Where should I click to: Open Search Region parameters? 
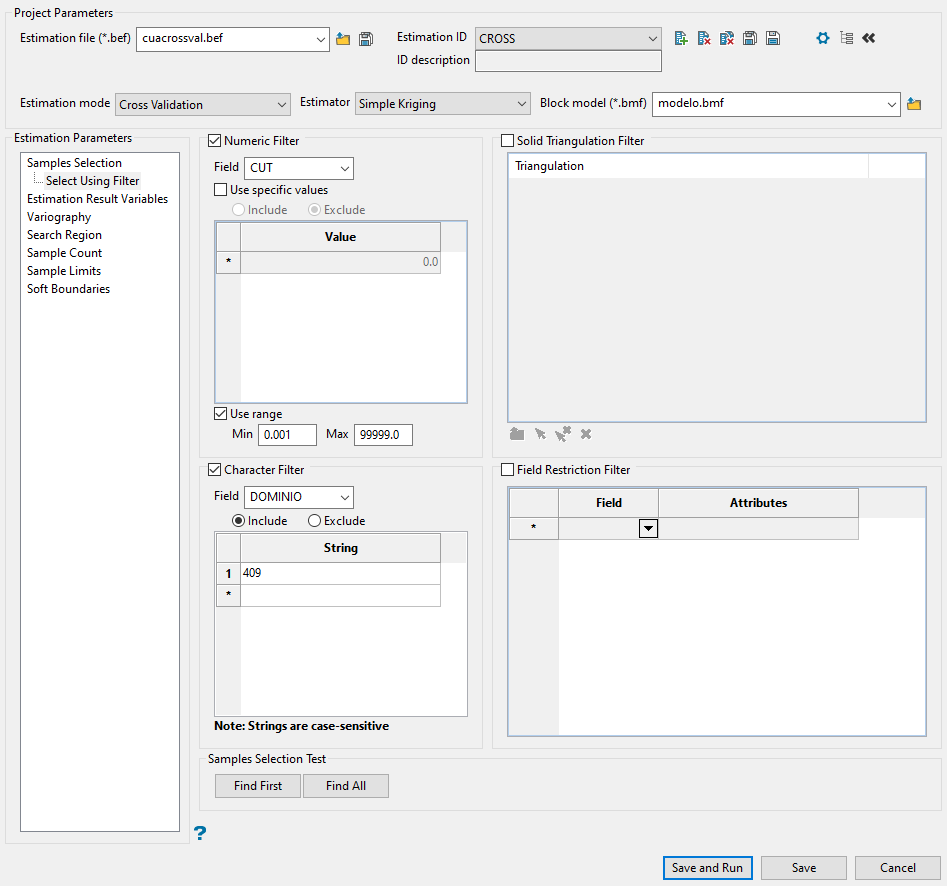click(x=64, y=235)
